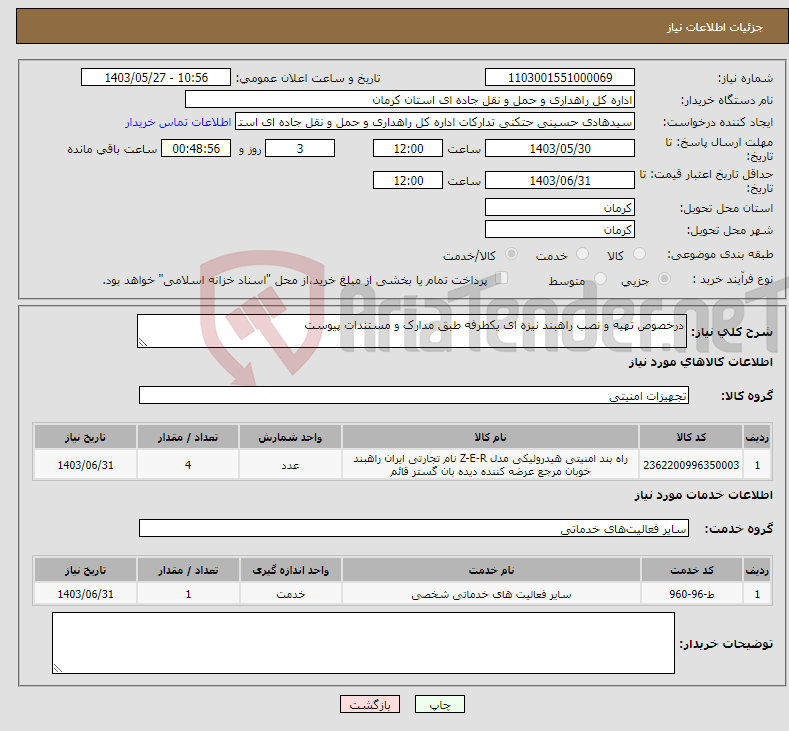Click the announcement date field 1403/05/27 - 10:56
789x731 pixels.
click(x=156, y=77)
